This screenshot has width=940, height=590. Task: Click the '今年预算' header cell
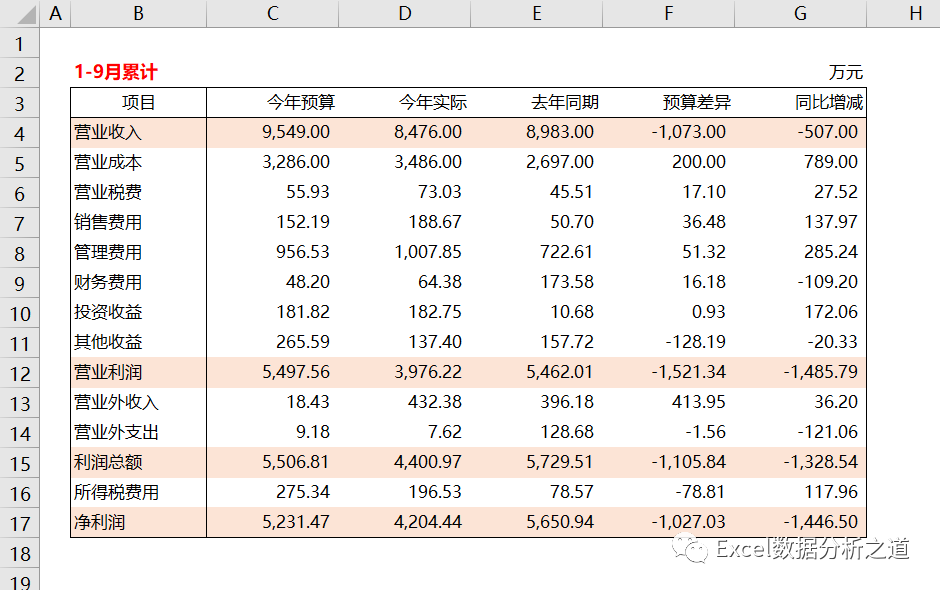pos(273,103)
